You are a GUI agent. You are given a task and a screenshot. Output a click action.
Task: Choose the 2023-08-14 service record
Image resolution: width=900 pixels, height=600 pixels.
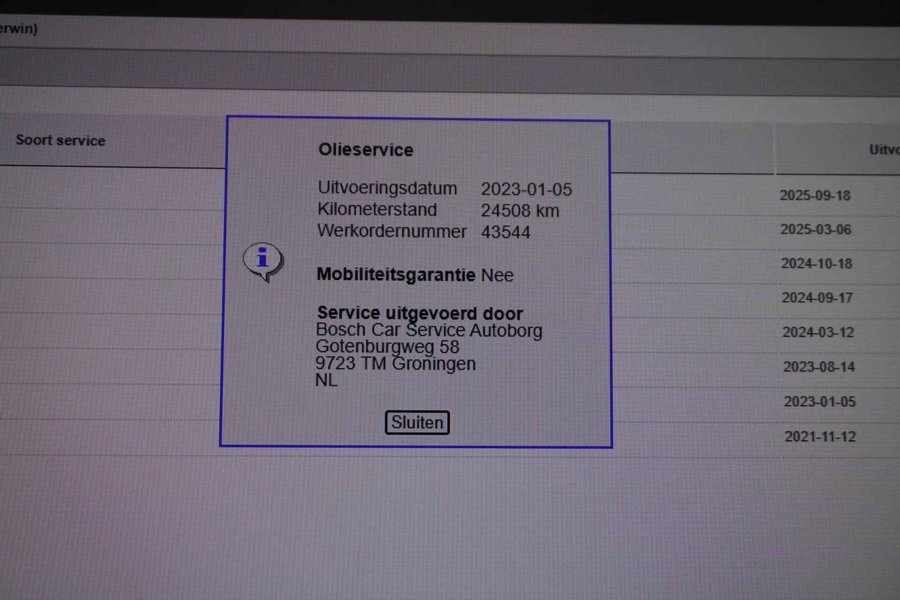[819, 367]
